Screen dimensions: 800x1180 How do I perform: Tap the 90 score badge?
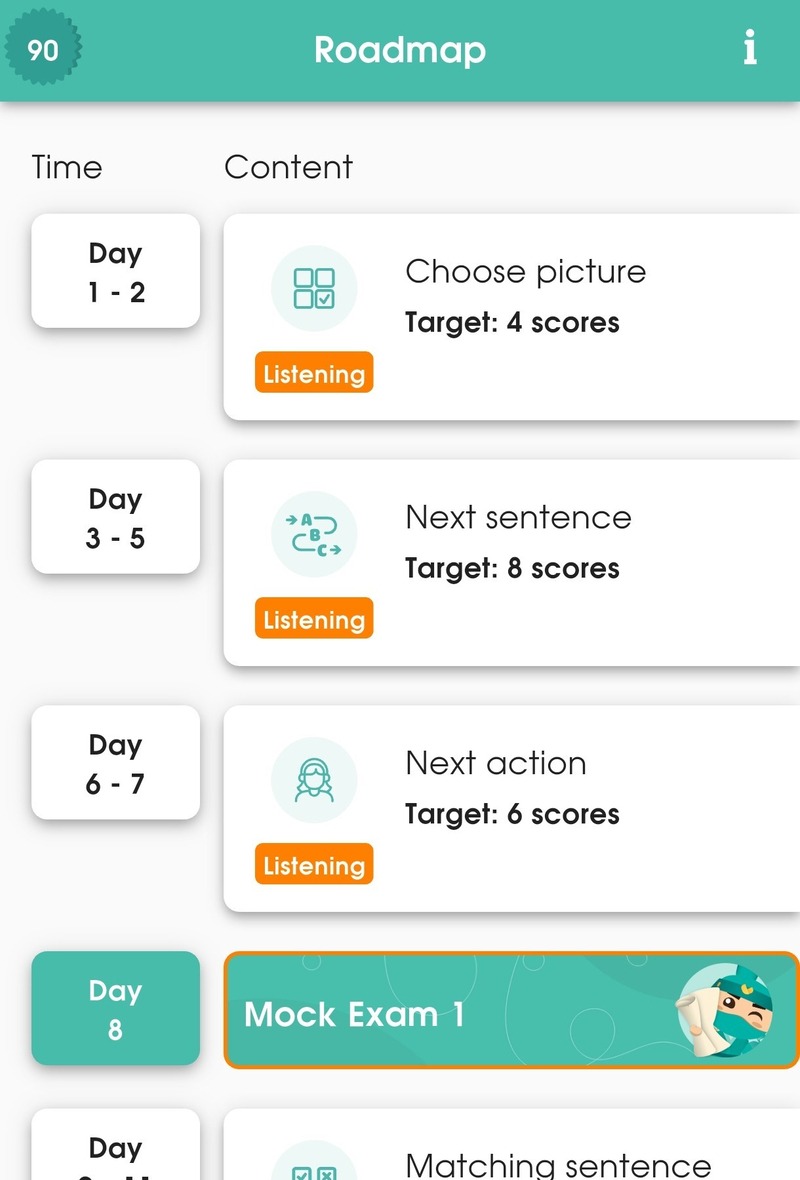pos(42,49)
